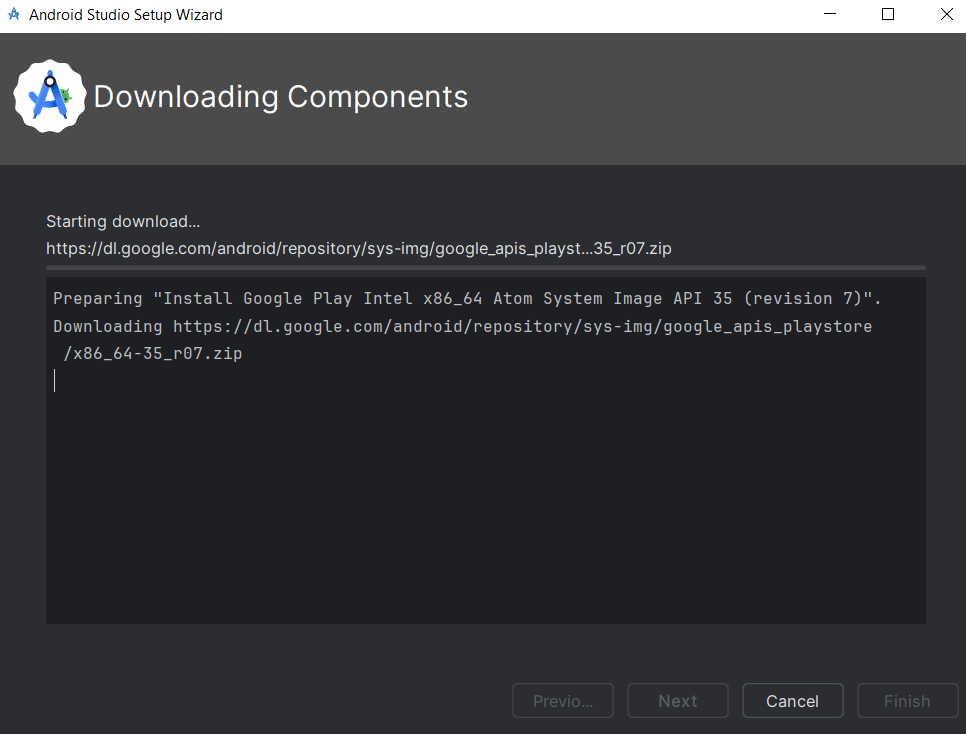Click the 'Downloading Components' heading
966x734 pixels.
281,97
